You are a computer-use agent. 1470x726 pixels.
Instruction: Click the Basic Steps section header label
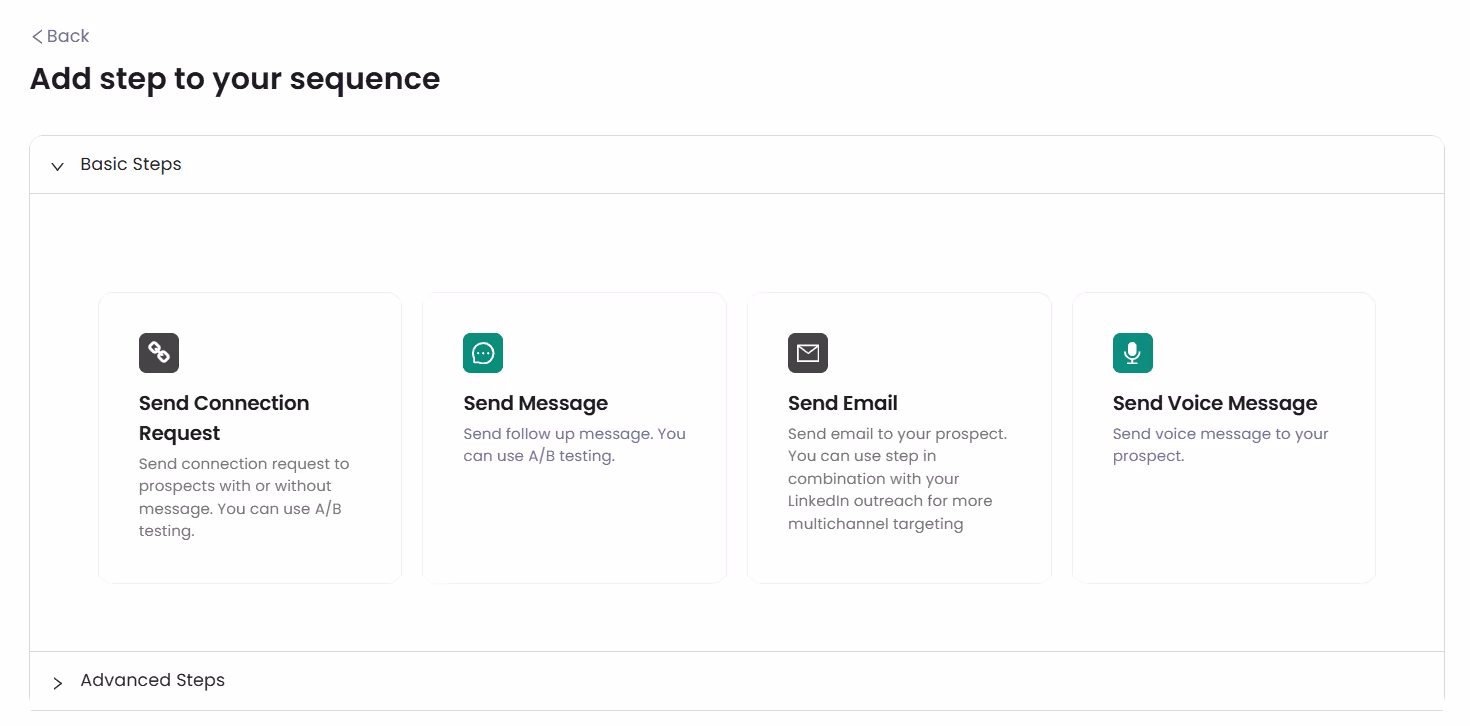pos(131,164)
